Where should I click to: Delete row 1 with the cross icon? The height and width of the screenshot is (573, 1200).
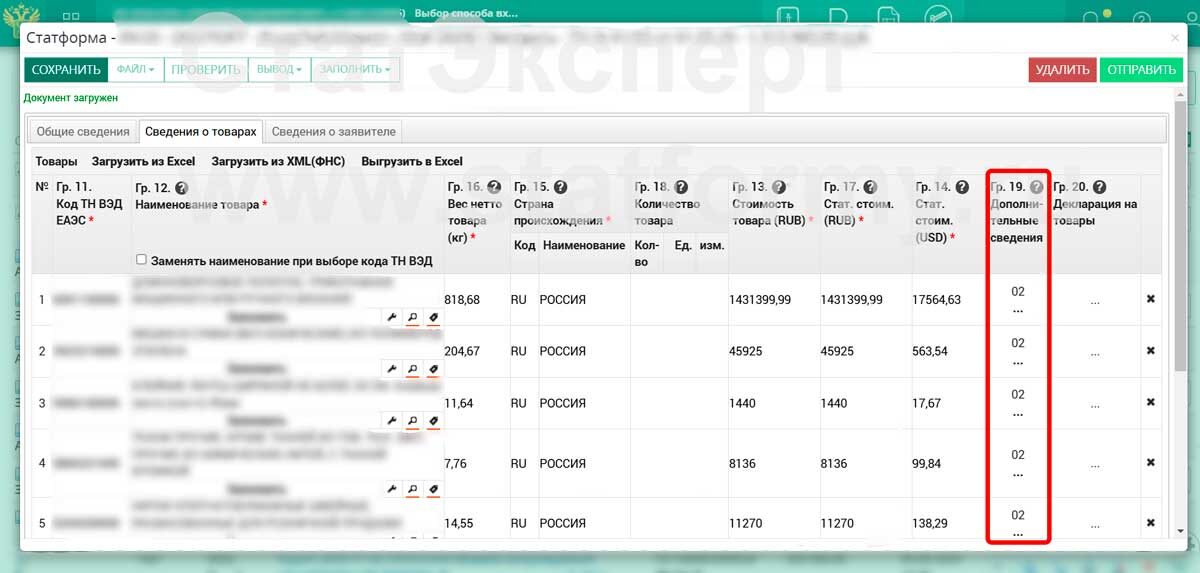click(x=1151, y=299)
